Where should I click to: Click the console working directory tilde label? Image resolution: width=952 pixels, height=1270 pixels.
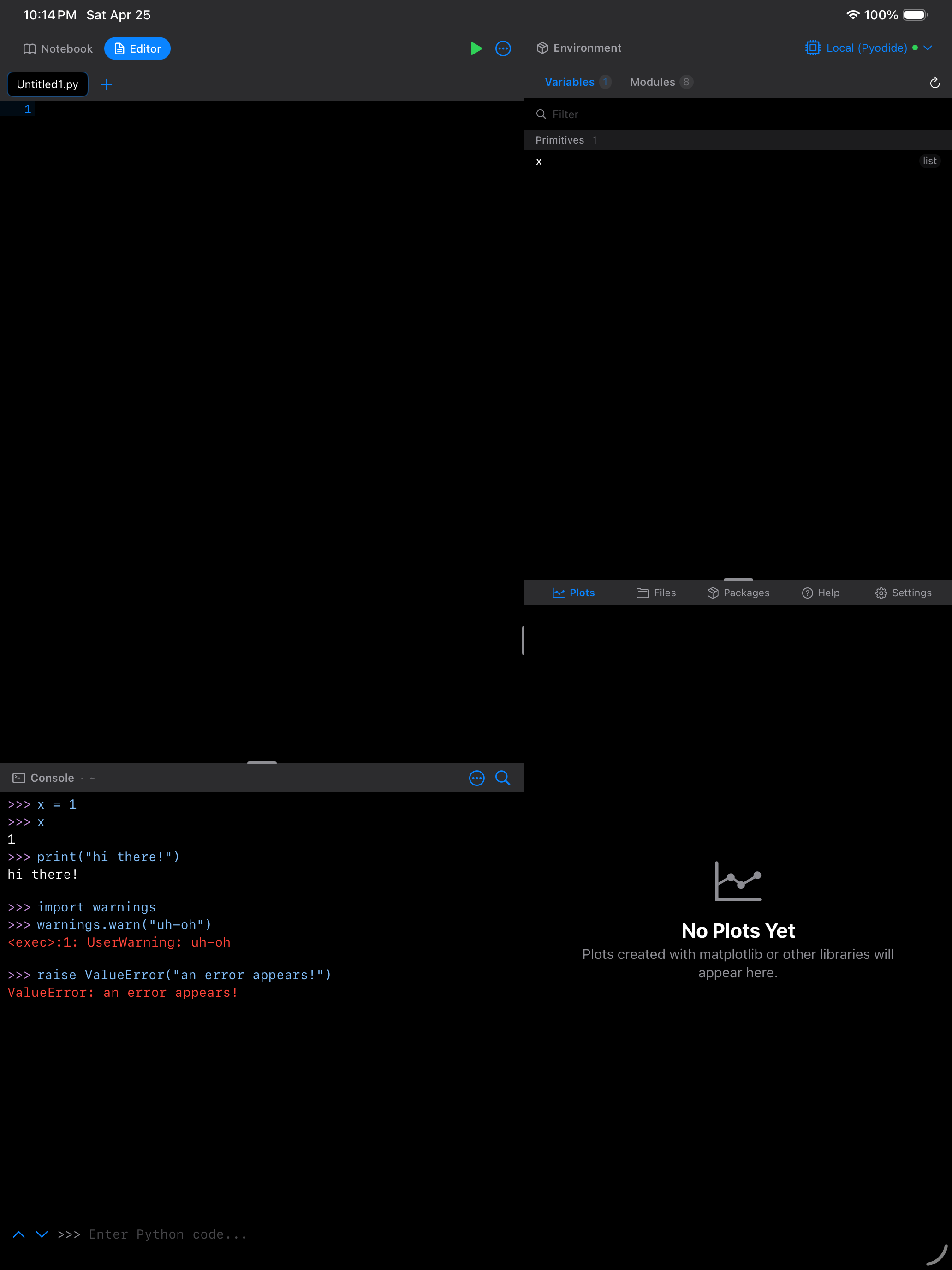pos(93,779)
